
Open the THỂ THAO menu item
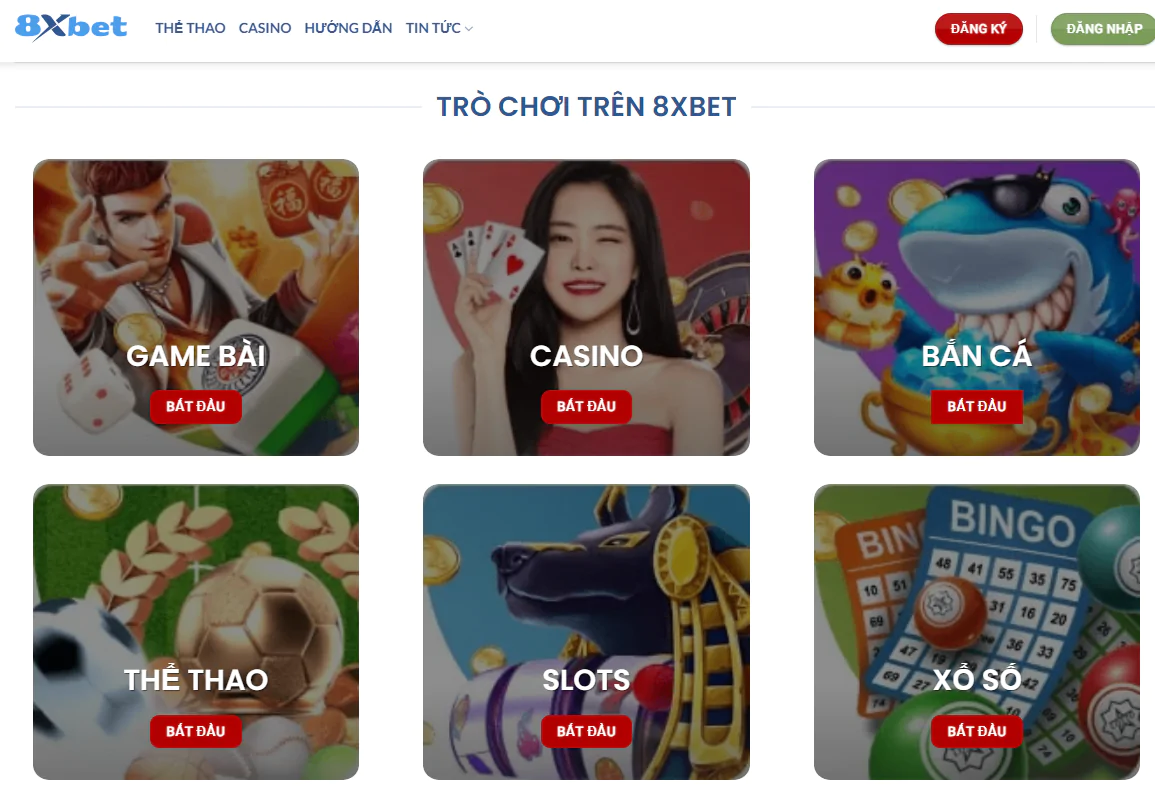tap(190, 28)
